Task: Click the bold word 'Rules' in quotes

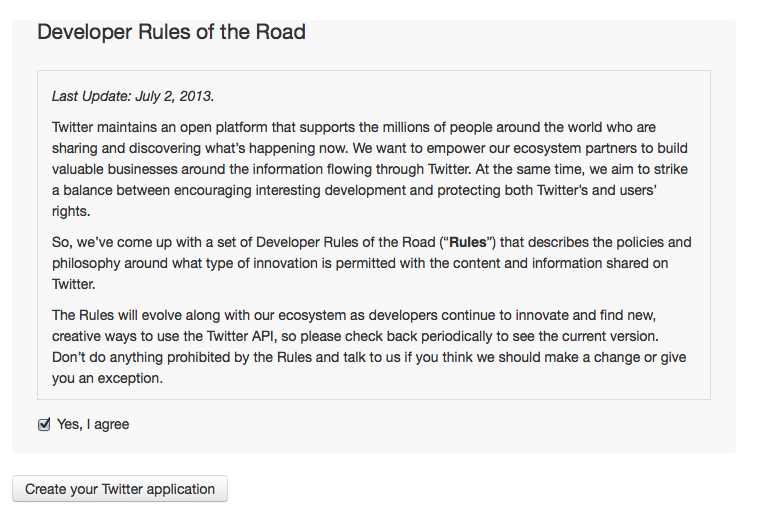Action: click(x=468, y=242)
